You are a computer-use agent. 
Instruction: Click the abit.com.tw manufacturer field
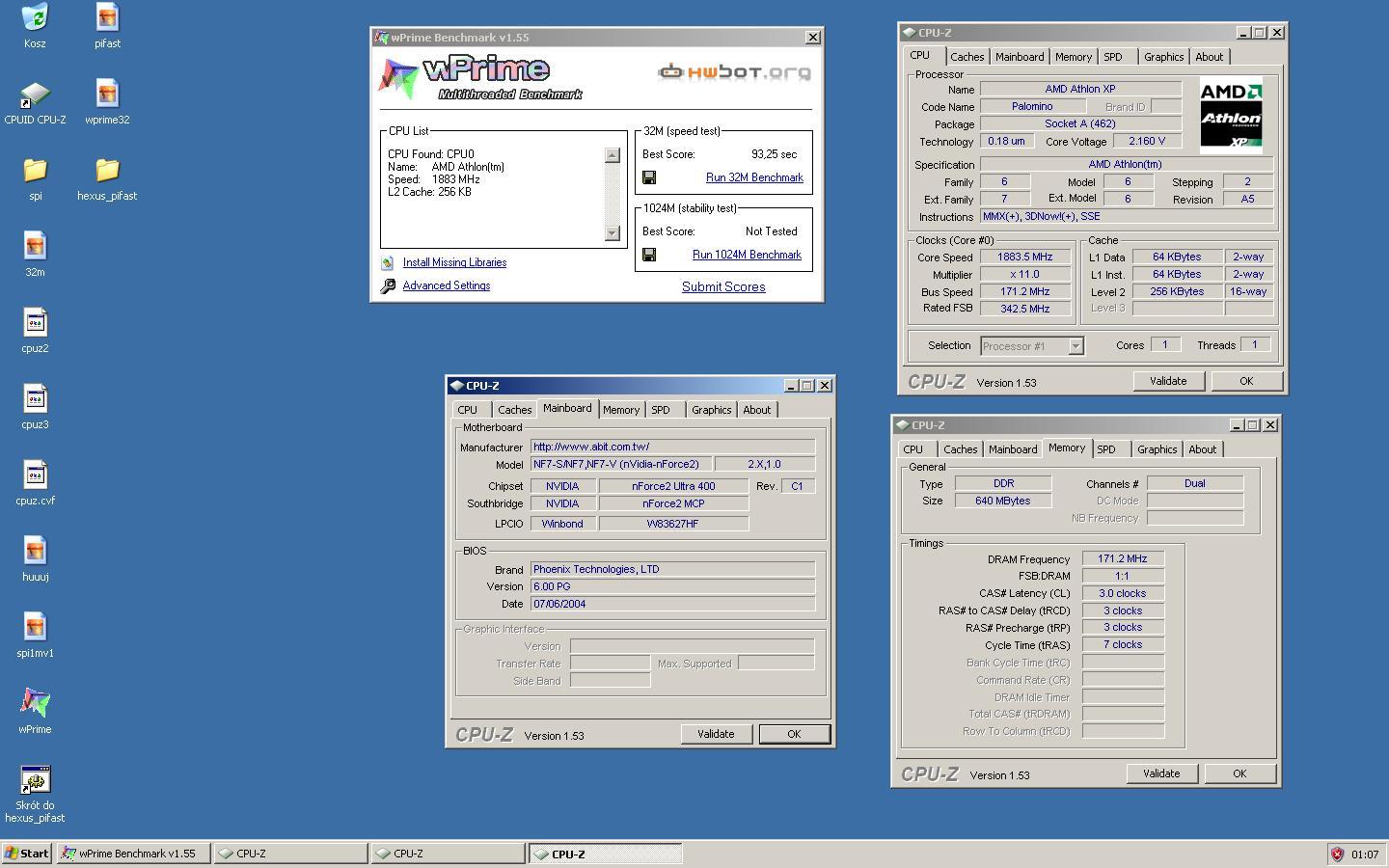click(672, 447)
